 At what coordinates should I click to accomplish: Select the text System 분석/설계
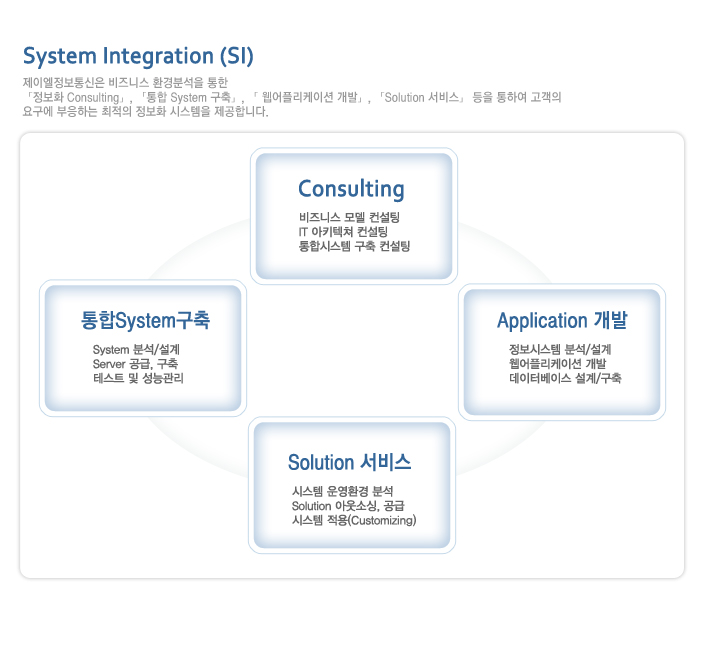click(136, 350)
